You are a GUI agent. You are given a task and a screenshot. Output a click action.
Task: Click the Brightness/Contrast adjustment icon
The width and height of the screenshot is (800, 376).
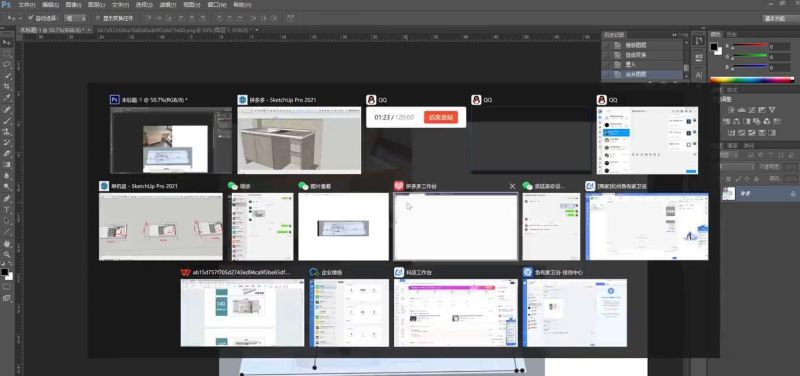(x=731, y=110)
